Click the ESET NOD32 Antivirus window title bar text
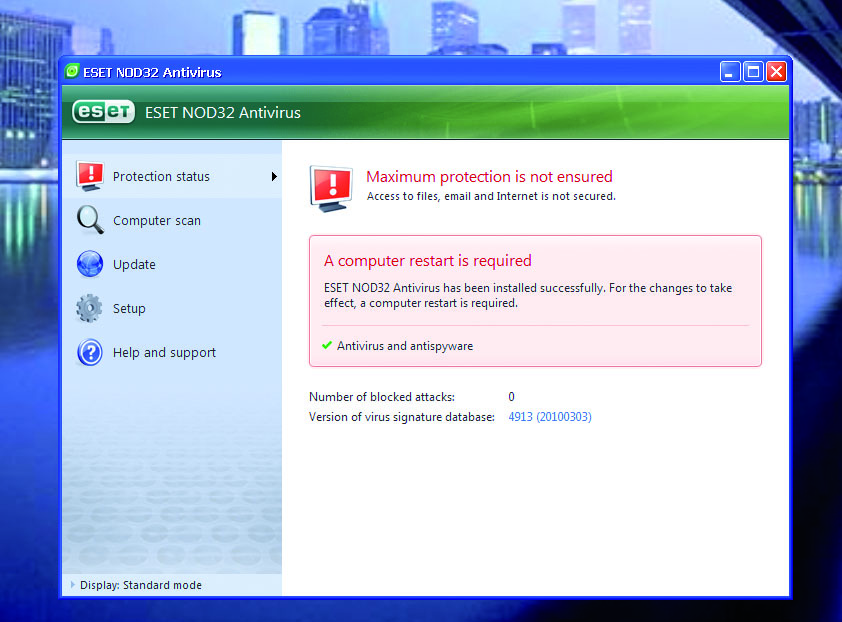This screenshot has height=622, width=842. pos(152,72)
